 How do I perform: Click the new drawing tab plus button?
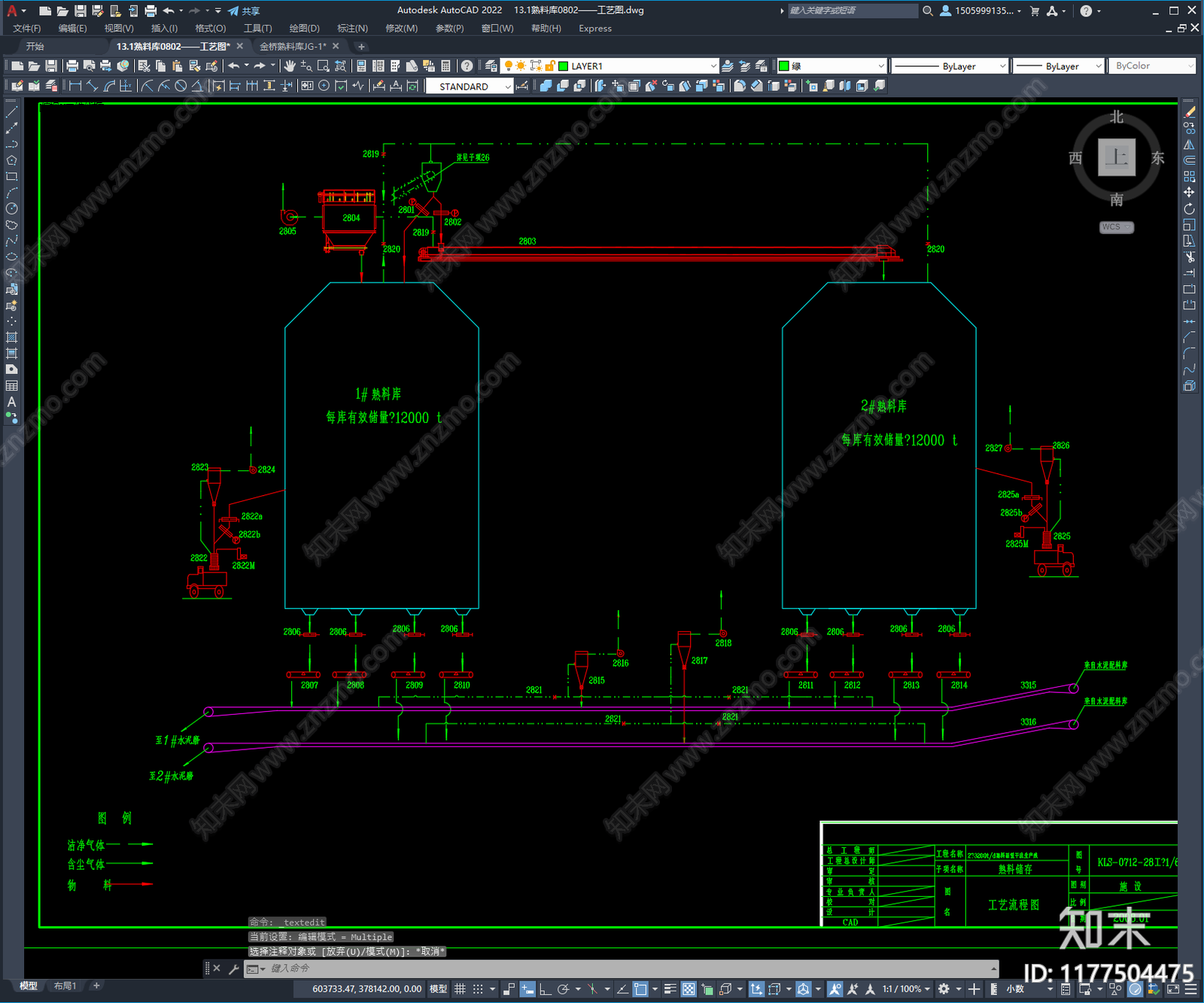(x=361, y=47)
